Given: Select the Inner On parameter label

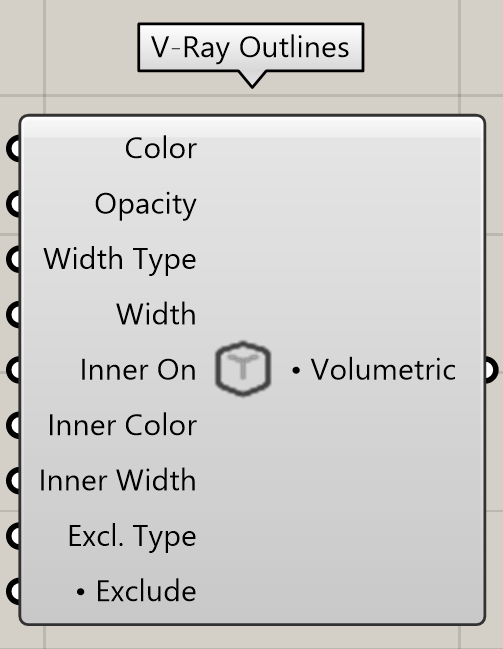Looking at the screenshot, I should pos(138,370).
